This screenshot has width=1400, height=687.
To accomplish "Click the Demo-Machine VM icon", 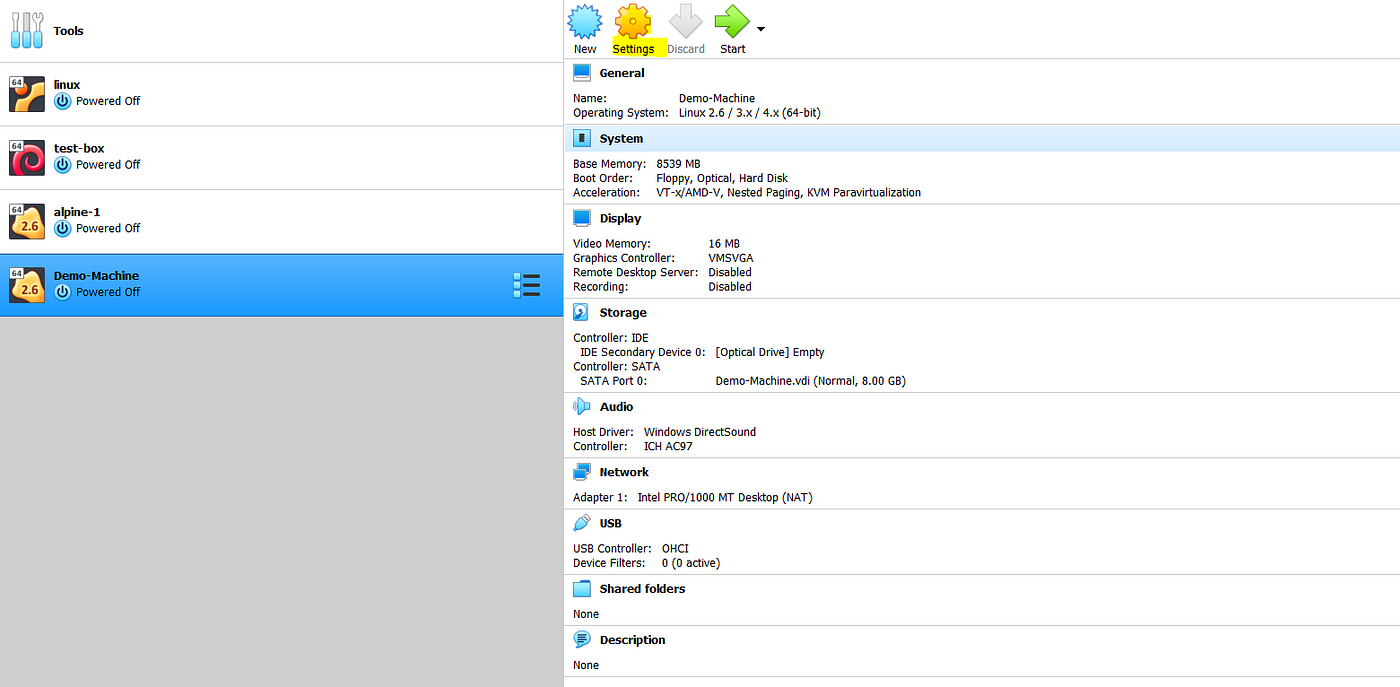I will (x=27, y=285).
